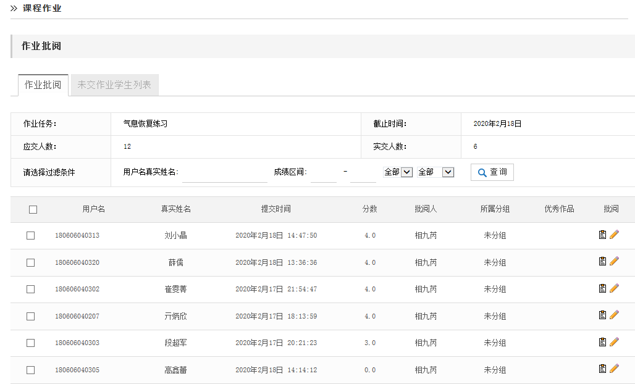
Task: Click the 实交人数 value 6
Action: click(x=475, y=147)
